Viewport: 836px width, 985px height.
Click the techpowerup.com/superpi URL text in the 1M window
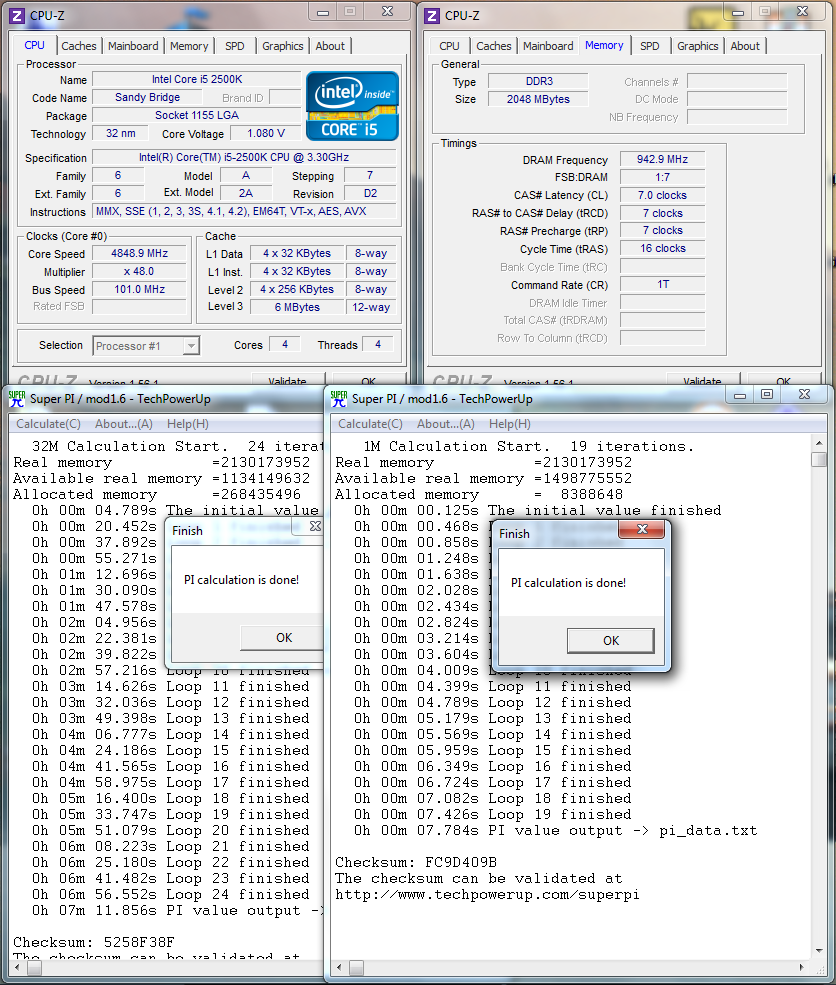click(x=487, y=895)
